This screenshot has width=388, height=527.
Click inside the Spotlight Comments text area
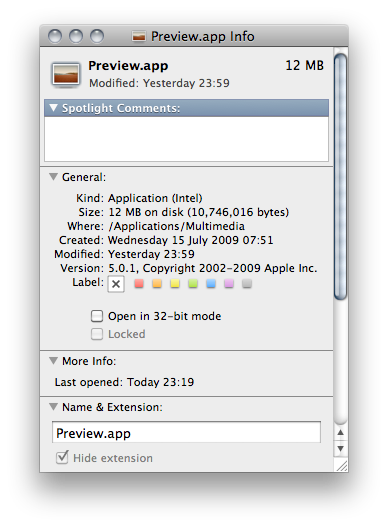(186, 139)
